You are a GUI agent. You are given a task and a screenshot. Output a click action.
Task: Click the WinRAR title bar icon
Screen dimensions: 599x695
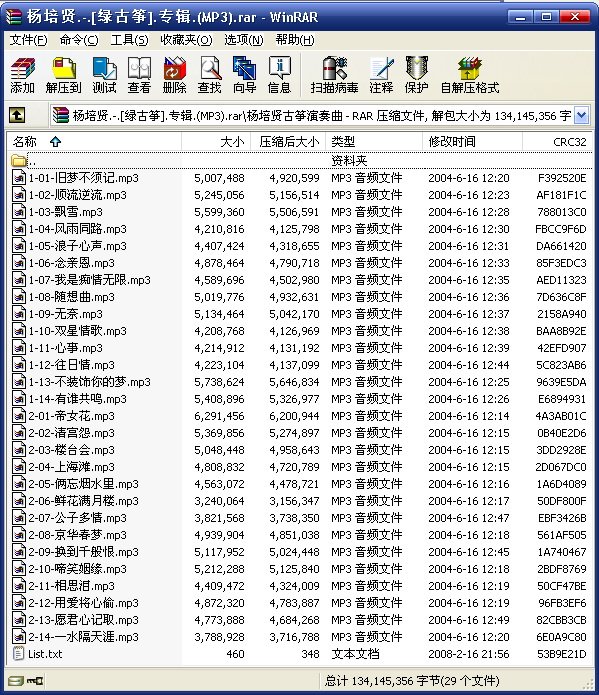pos(13,17)
